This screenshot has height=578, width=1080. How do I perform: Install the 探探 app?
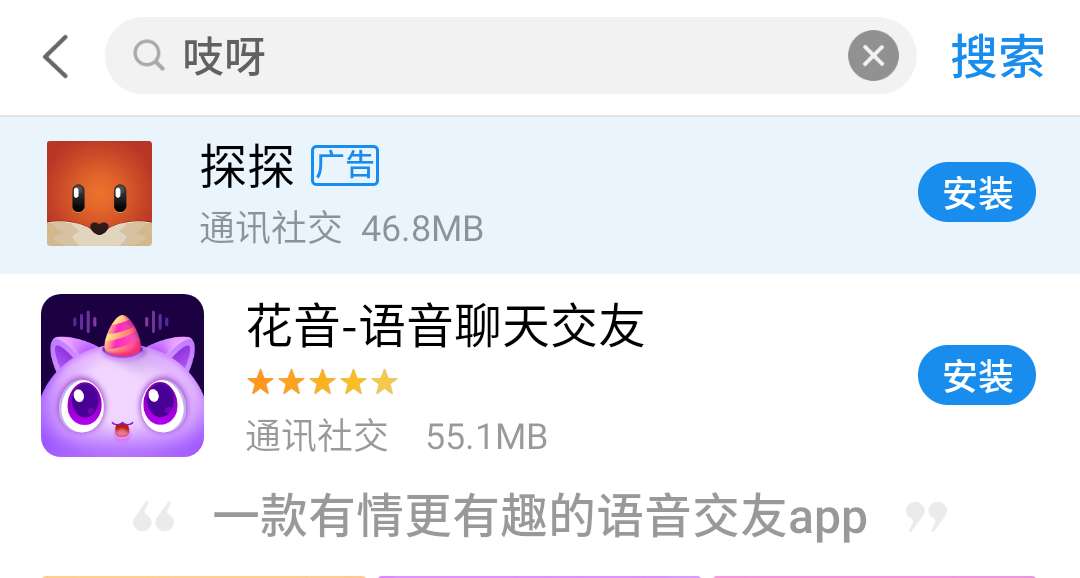click(977, 192)
